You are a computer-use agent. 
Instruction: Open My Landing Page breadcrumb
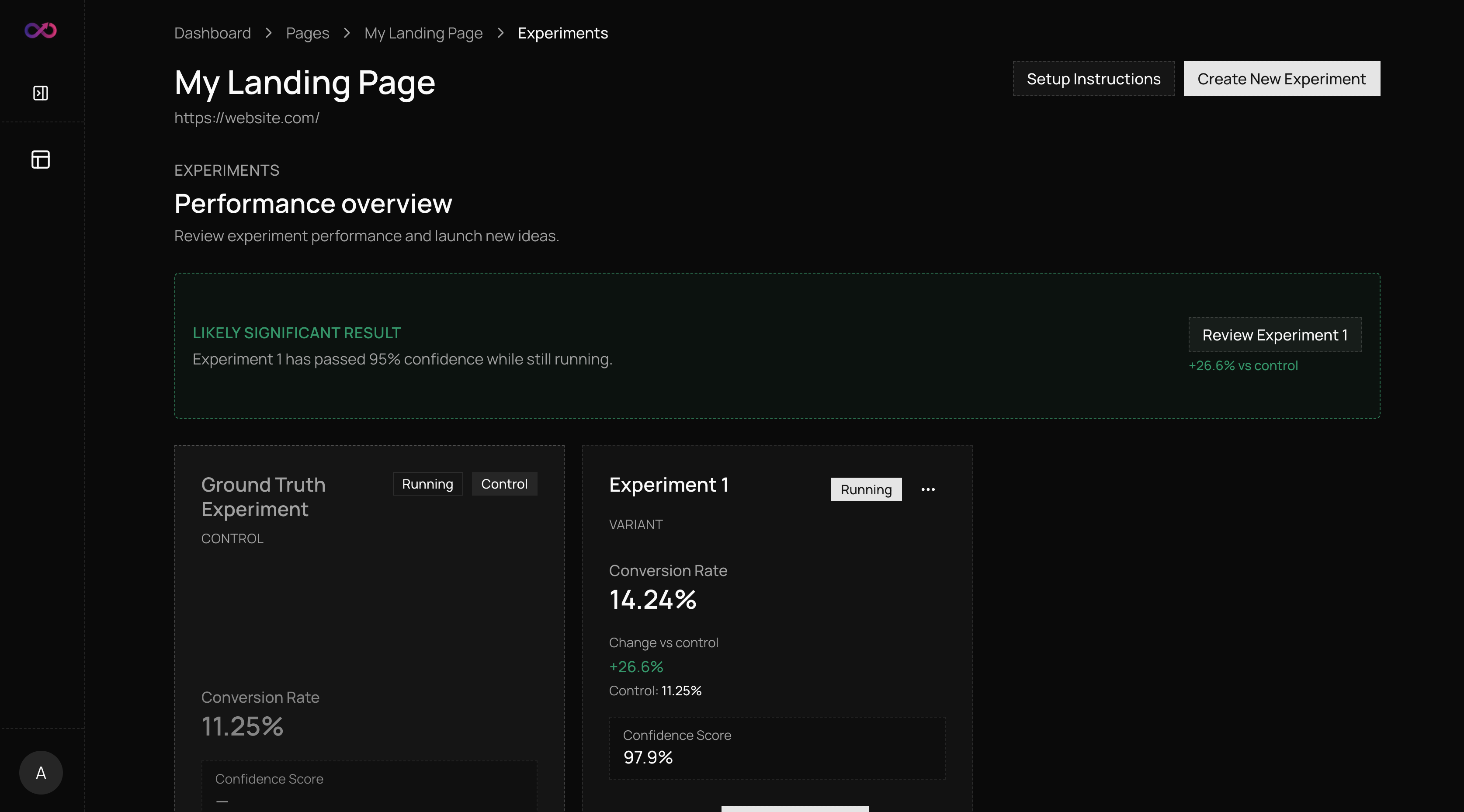coord(423,33)
